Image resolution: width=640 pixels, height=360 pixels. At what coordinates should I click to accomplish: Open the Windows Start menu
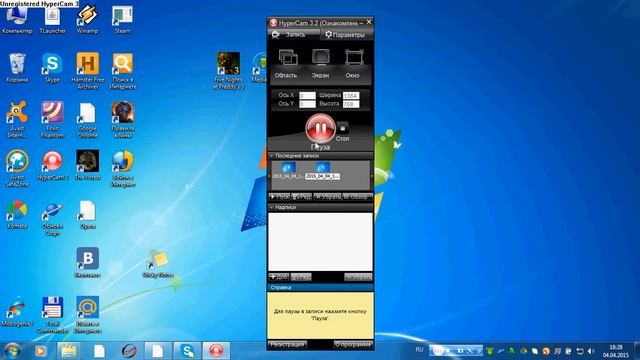point(12,351)
